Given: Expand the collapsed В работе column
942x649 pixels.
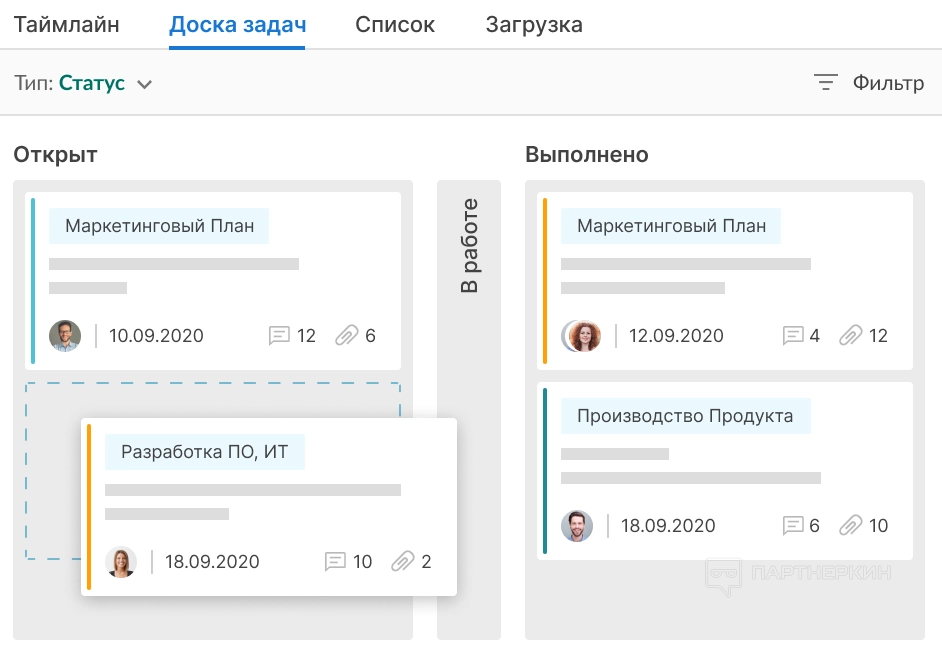Looking at the screenshot, I should 469,246.
